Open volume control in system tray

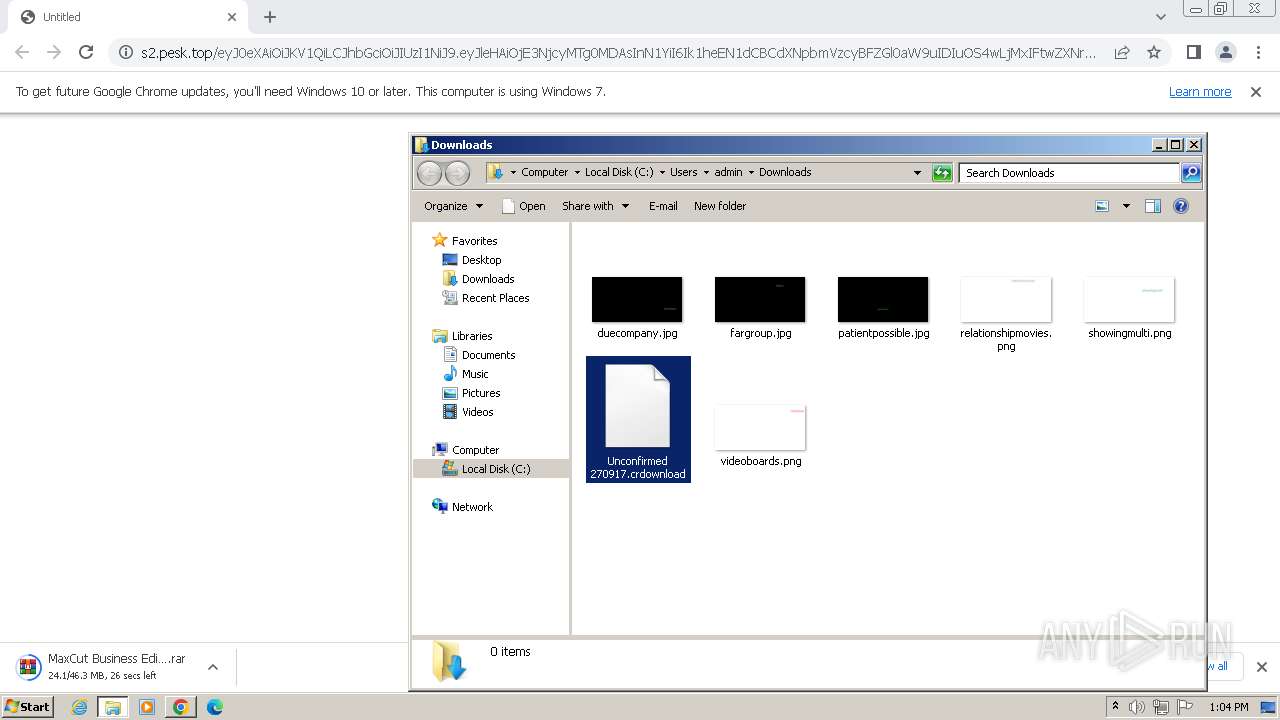1136,707
